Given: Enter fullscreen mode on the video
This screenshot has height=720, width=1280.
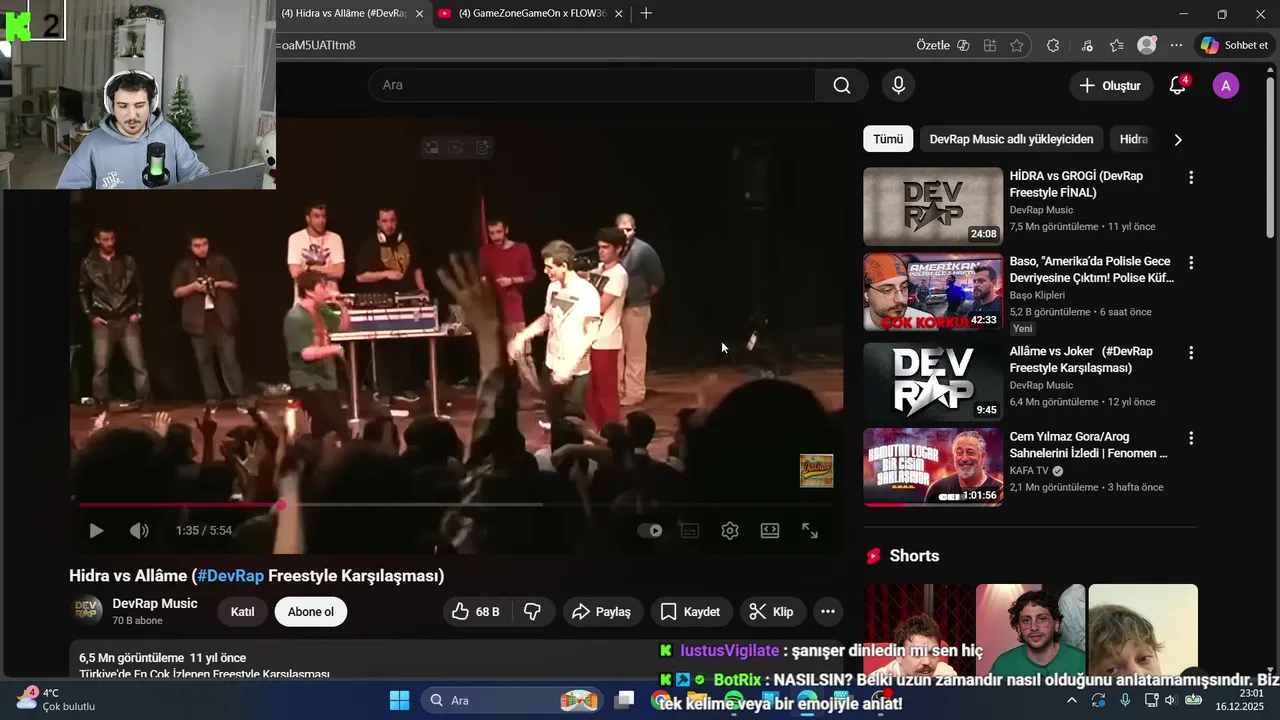Looking at the screenshot, I should (810, 531).
